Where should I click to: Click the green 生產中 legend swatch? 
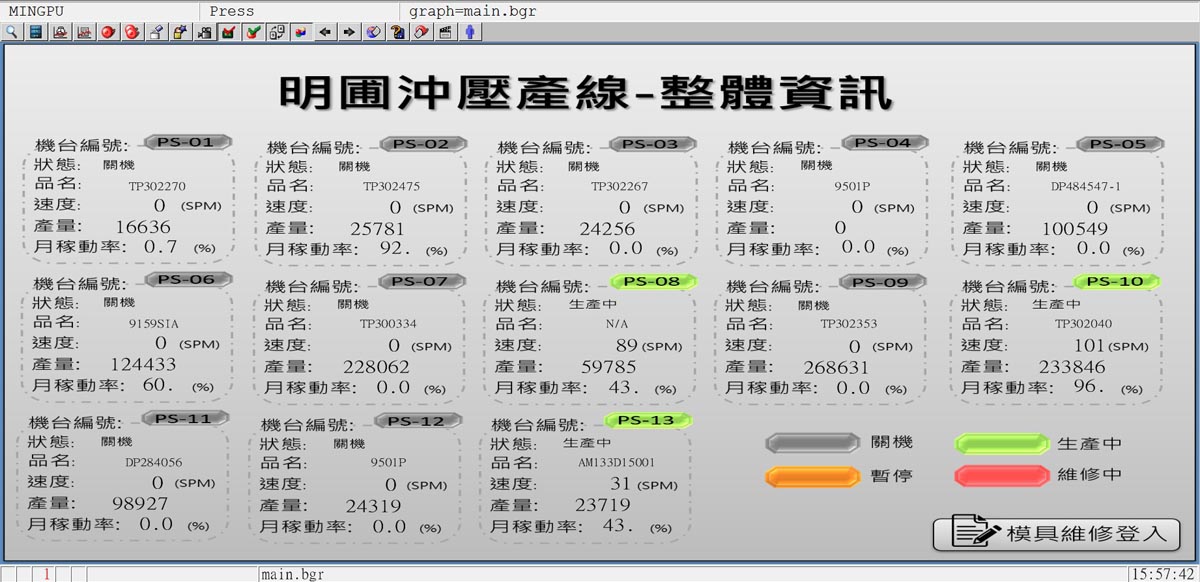(1002, 443)
